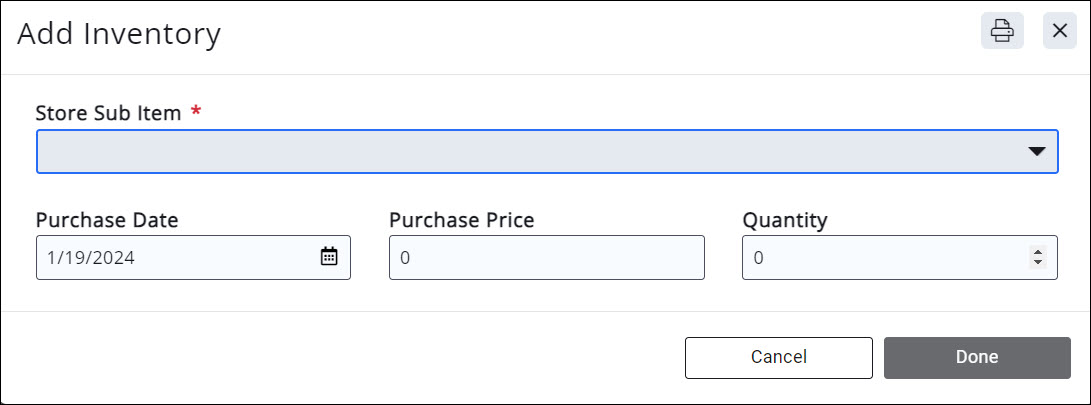The width and height of the screenshot is (1091, 405).
Task: Increase Quantity with the up arrow
Action: [1038, 252]
